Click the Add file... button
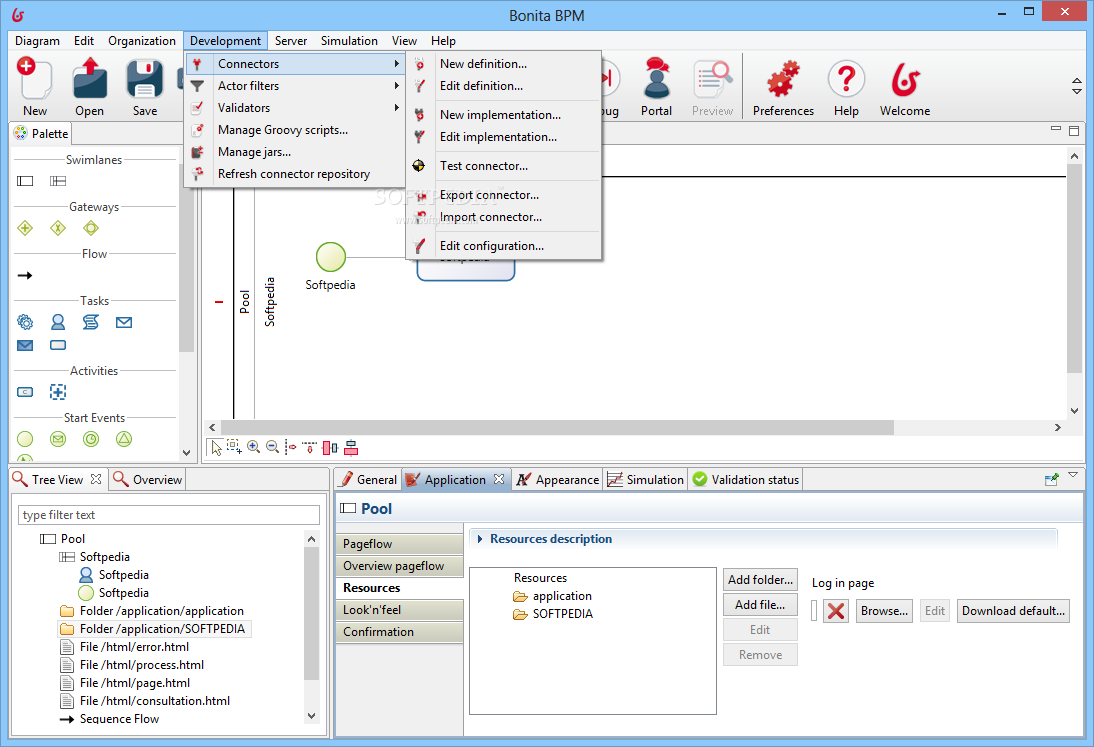The width and height of the screenshot is (1094, 747). [x=760, y=605]
